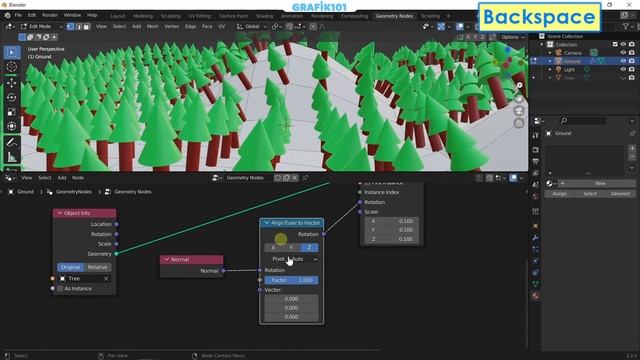Collapse the Object Info node
The width and height of the screenshot is (640, 360).
(60, 213)
